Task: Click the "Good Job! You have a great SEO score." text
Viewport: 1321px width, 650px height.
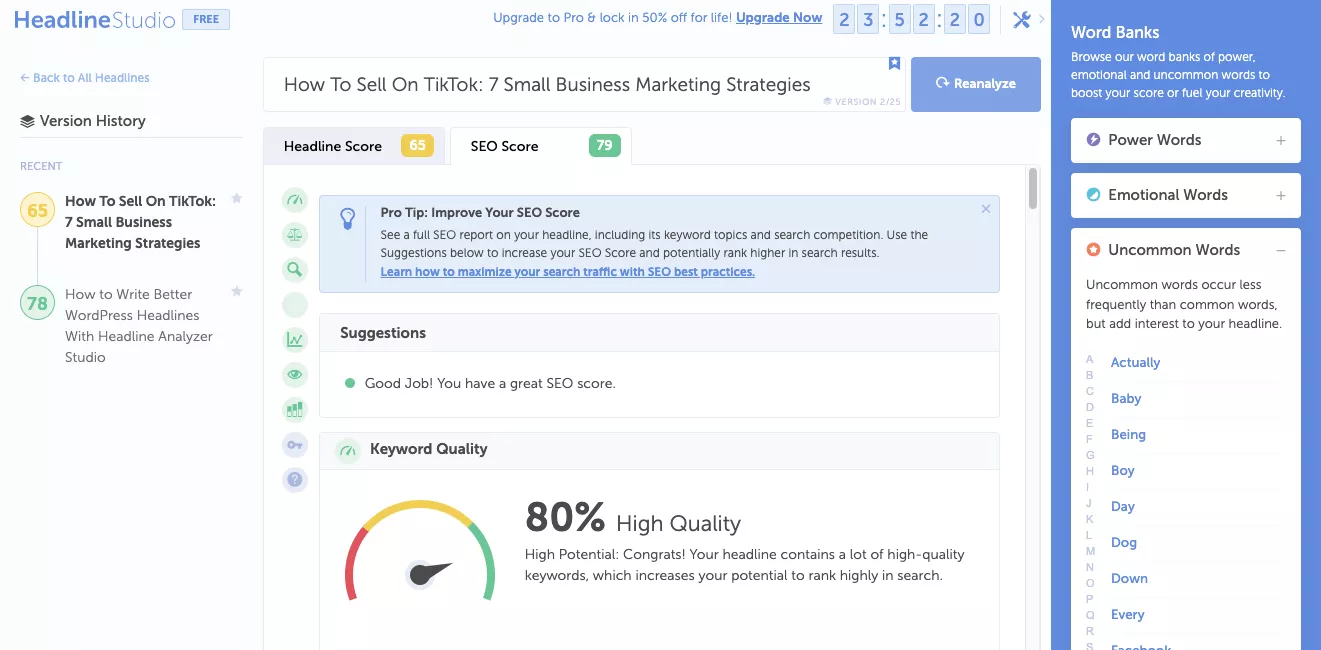Action: pyautogui.click(x=490, y=383)
